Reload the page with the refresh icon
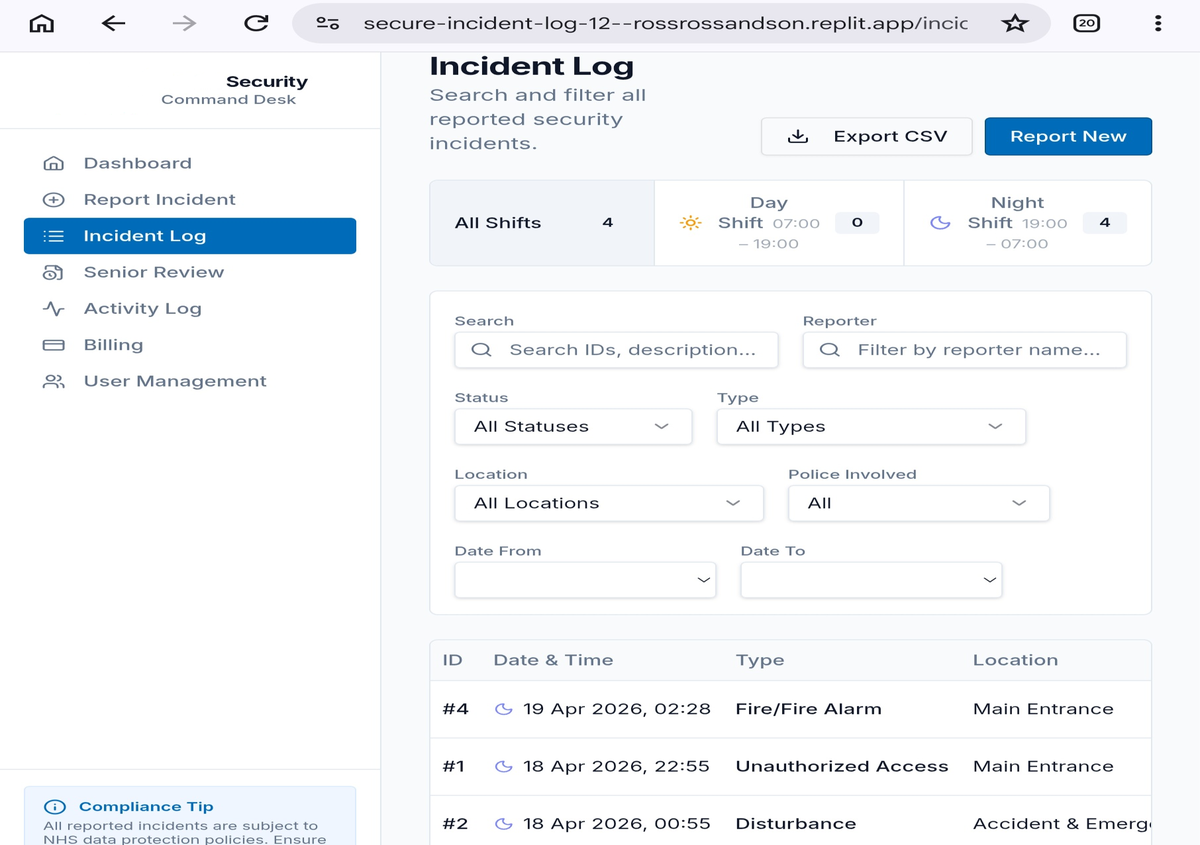 click(257, 23)
